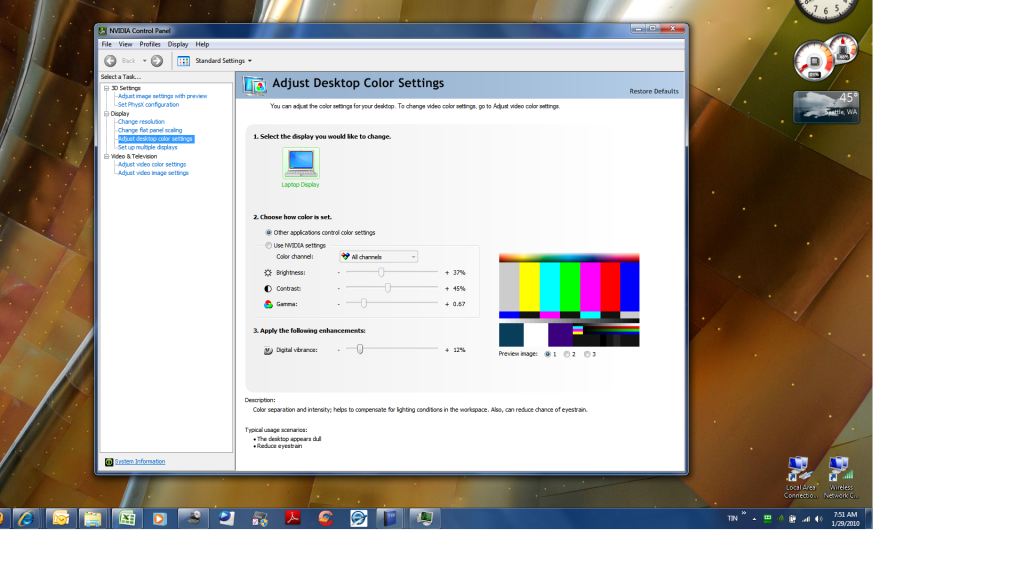Open the System Information link
This screenshot has height=576, width=1024.
[x=140, y=462]
